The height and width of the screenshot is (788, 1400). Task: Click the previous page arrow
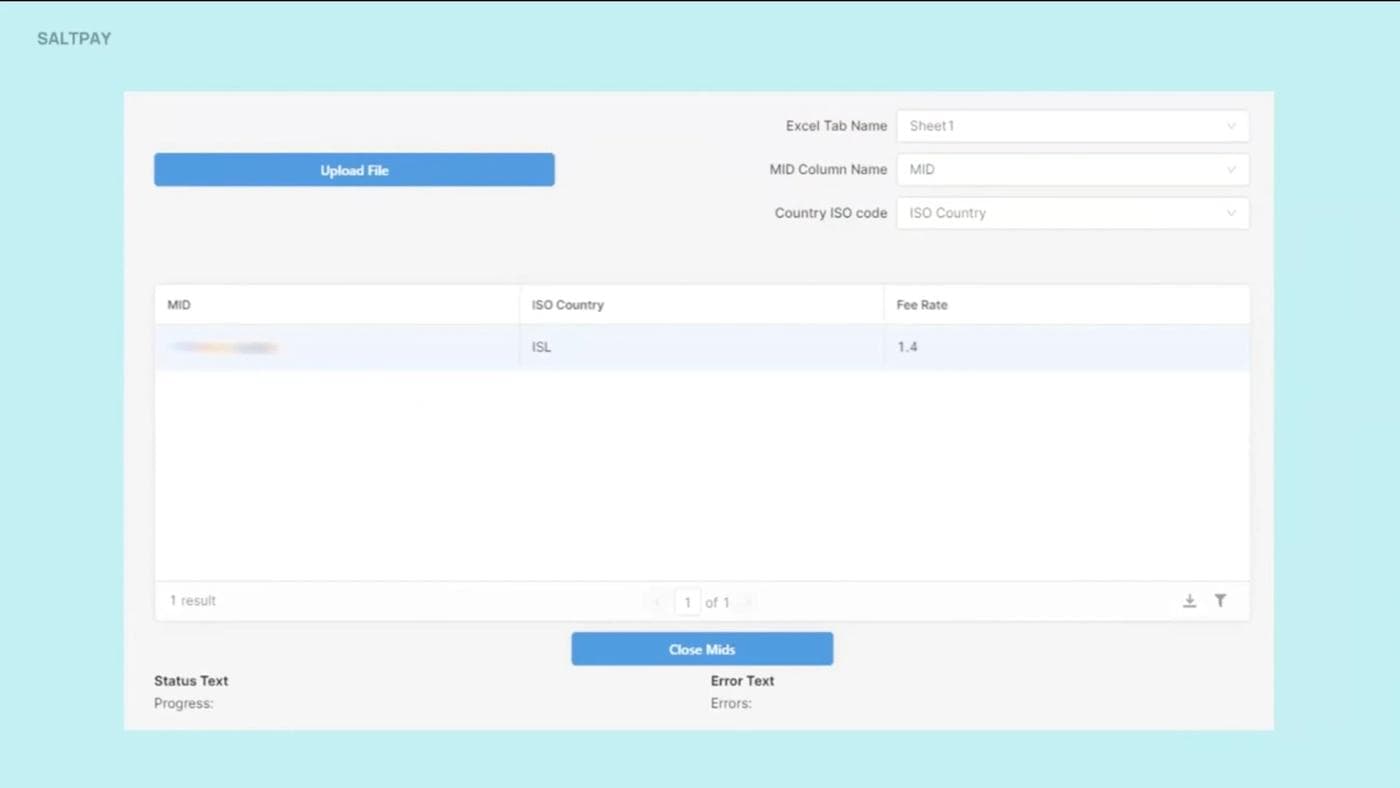point(657,602)
